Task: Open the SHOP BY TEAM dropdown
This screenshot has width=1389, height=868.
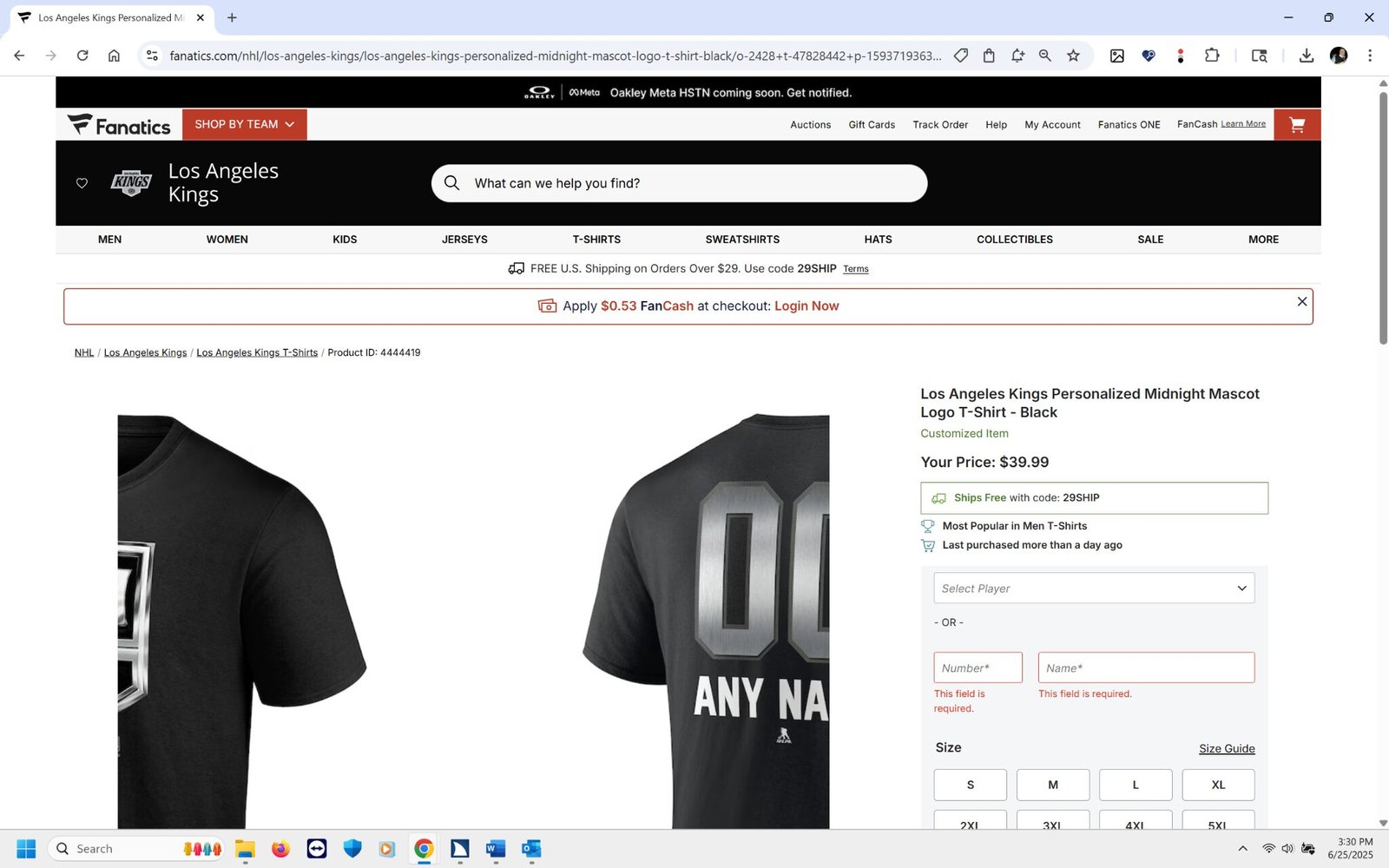Action: coord(245,125)
